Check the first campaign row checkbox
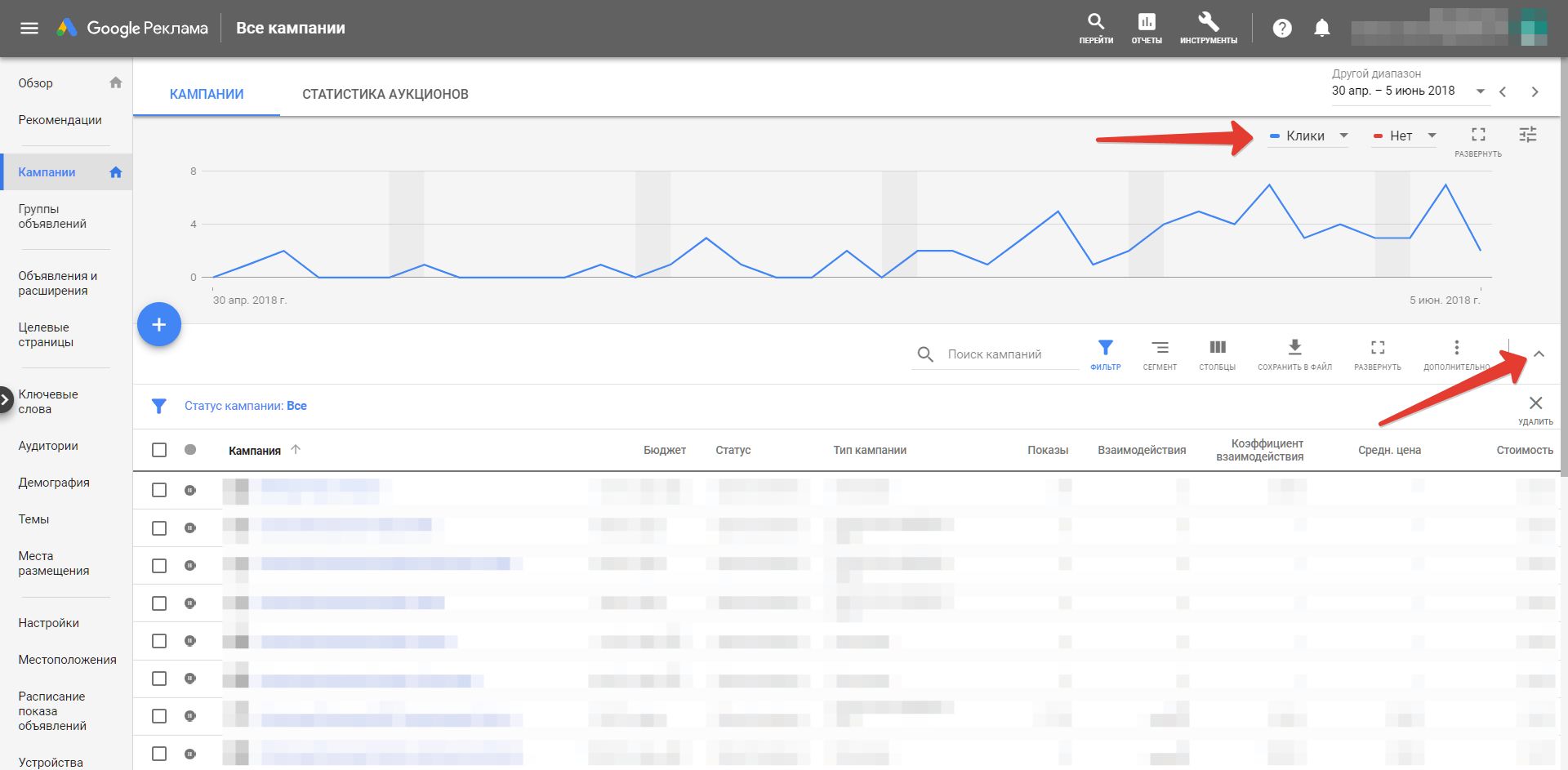This screenshot has height=770, width=1568. pyautogui.click(x=159, y=490)
